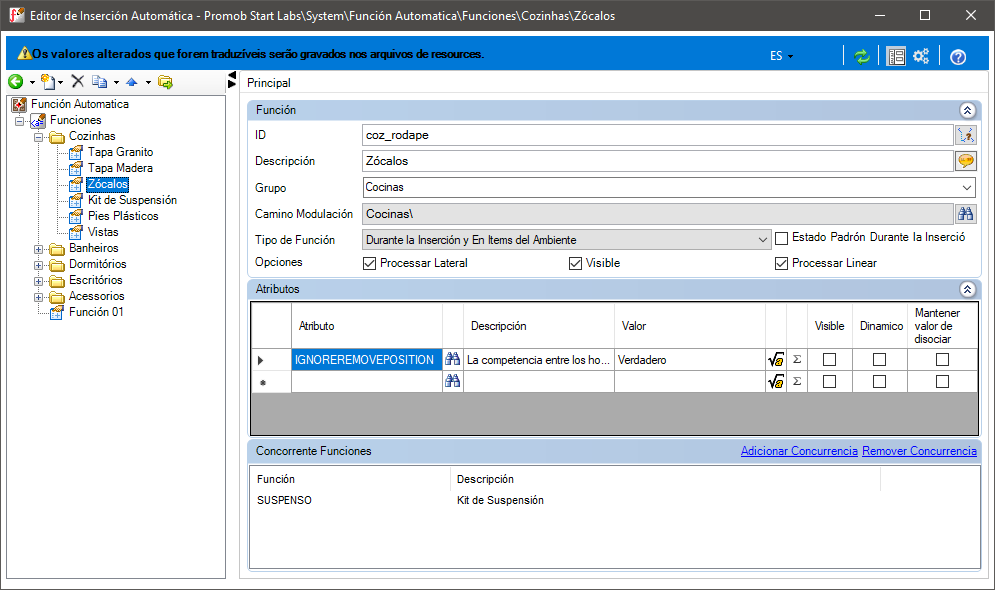This screenshot has height=601, width=995.
Task: Open the ES language dropdown
Action: [781, 56]
